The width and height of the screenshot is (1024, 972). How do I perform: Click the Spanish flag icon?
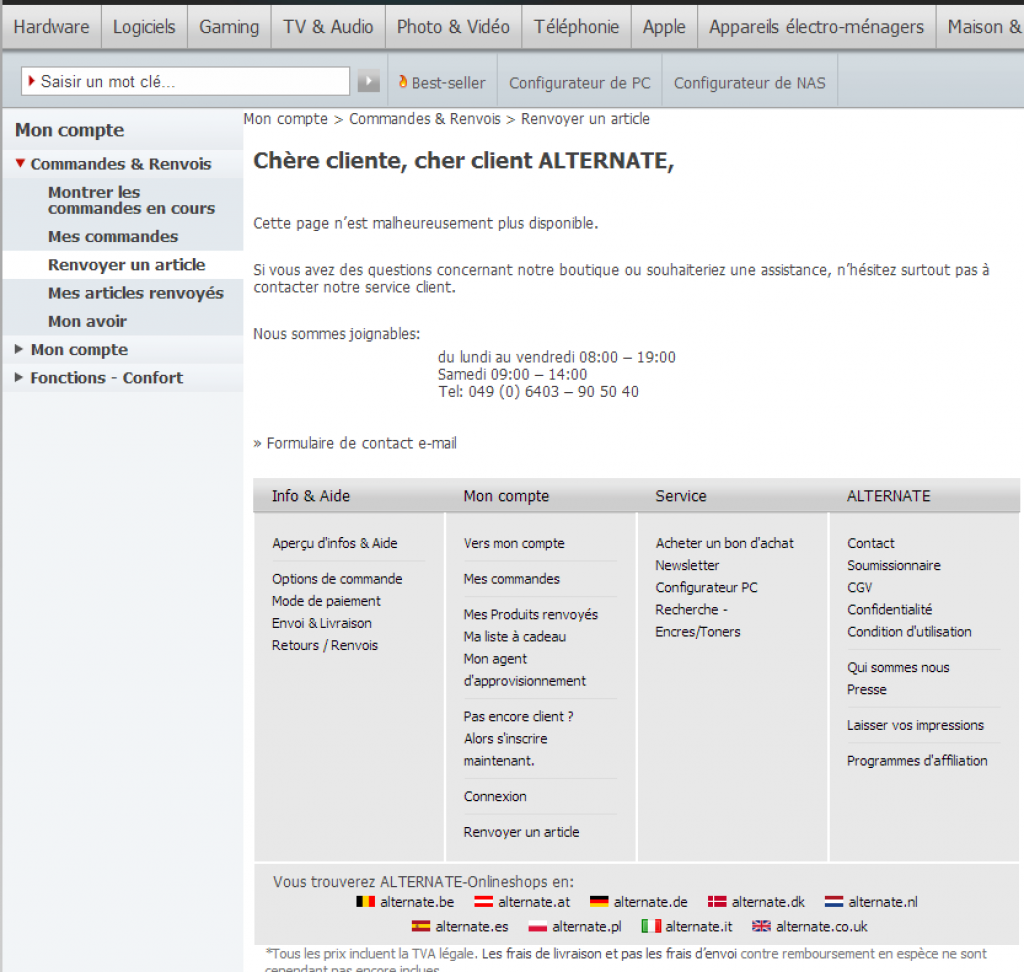tap(421, 926)
